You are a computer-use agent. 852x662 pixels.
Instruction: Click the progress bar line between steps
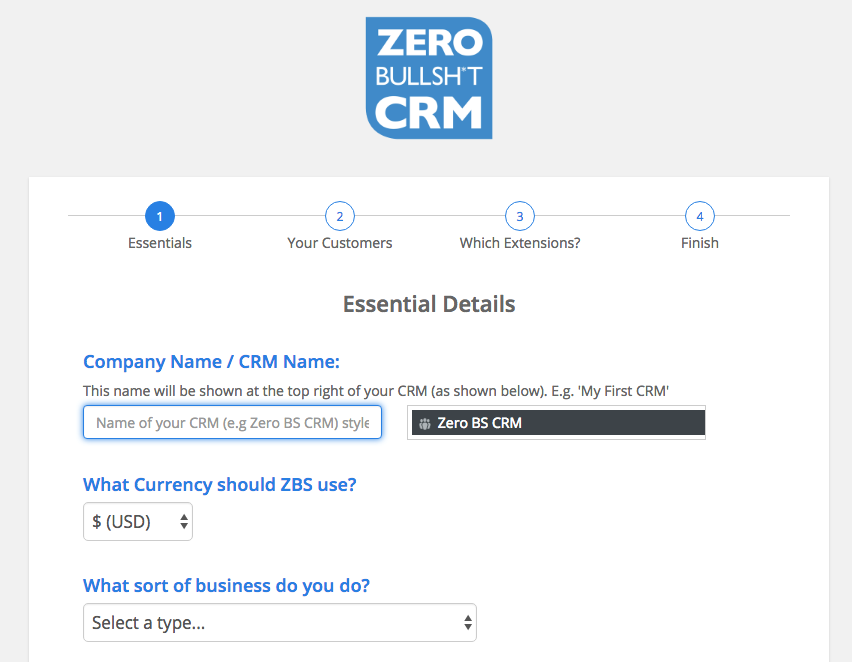250,214
